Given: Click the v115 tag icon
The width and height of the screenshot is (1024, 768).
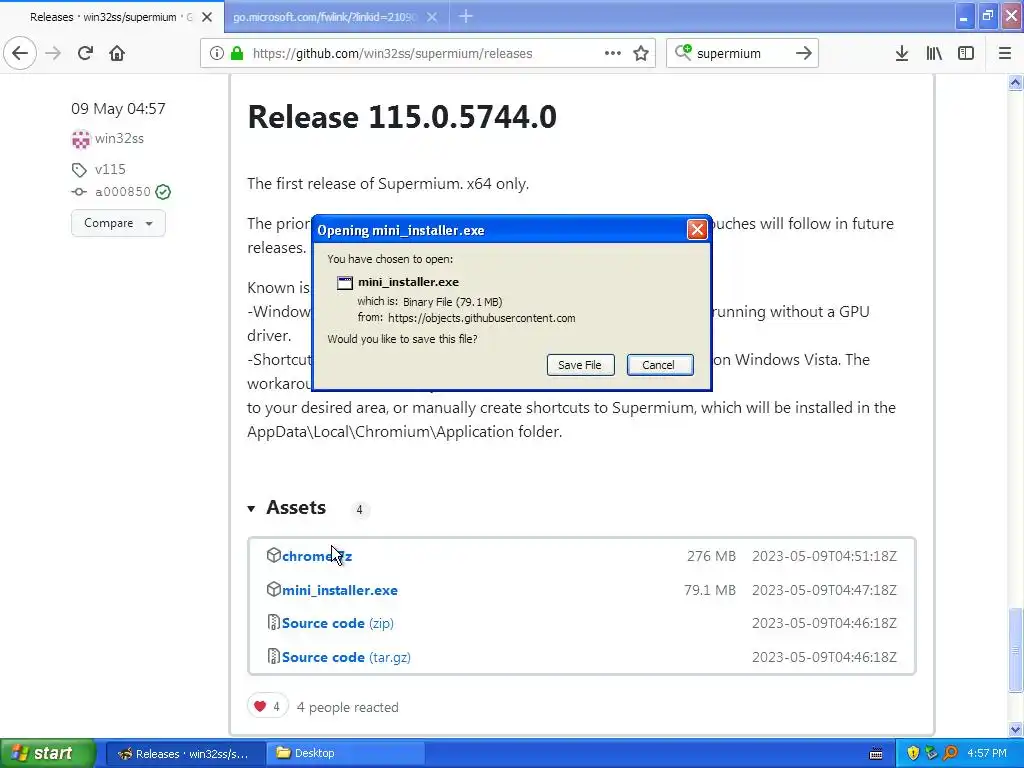Looking at the screenshot, I should 79,170.
